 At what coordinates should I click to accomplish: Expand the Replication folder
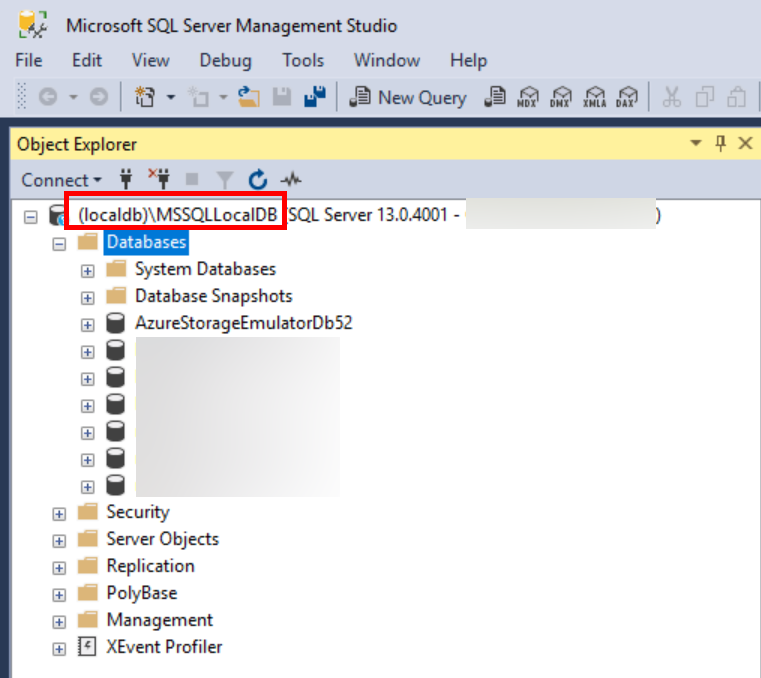point(59,568)
